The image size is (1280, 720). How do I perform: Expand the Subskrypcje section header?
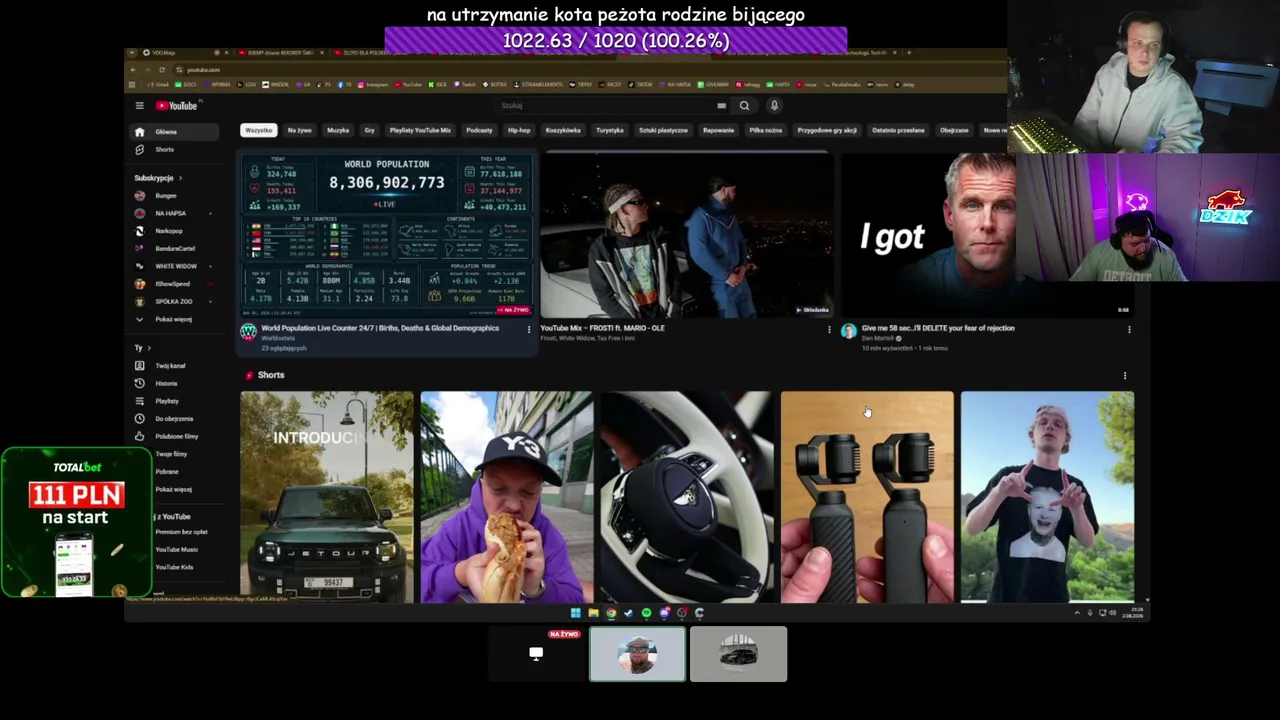pyautogui.click(x=159, y=178)
